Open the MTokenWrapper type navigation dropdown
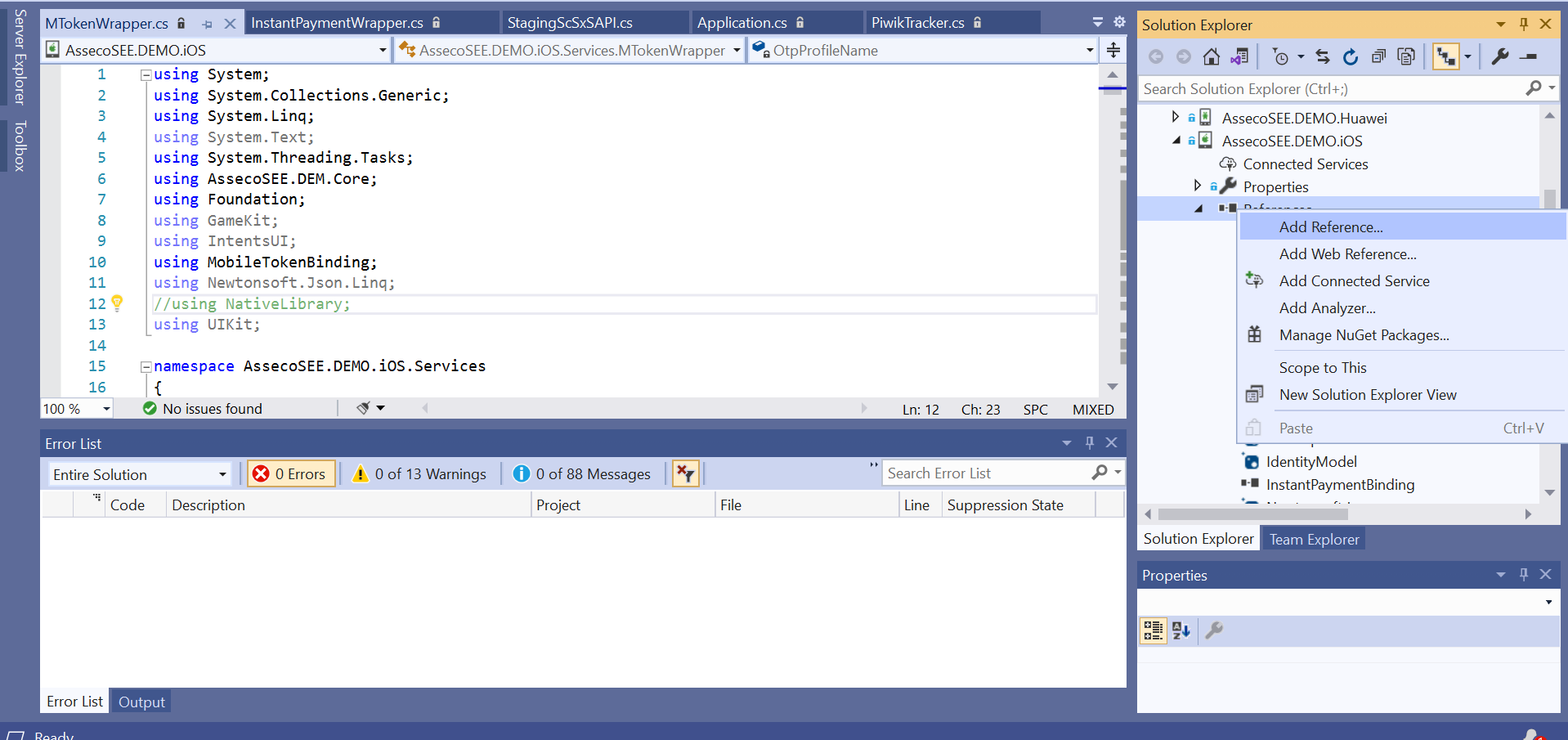 (x=737, y=50)
